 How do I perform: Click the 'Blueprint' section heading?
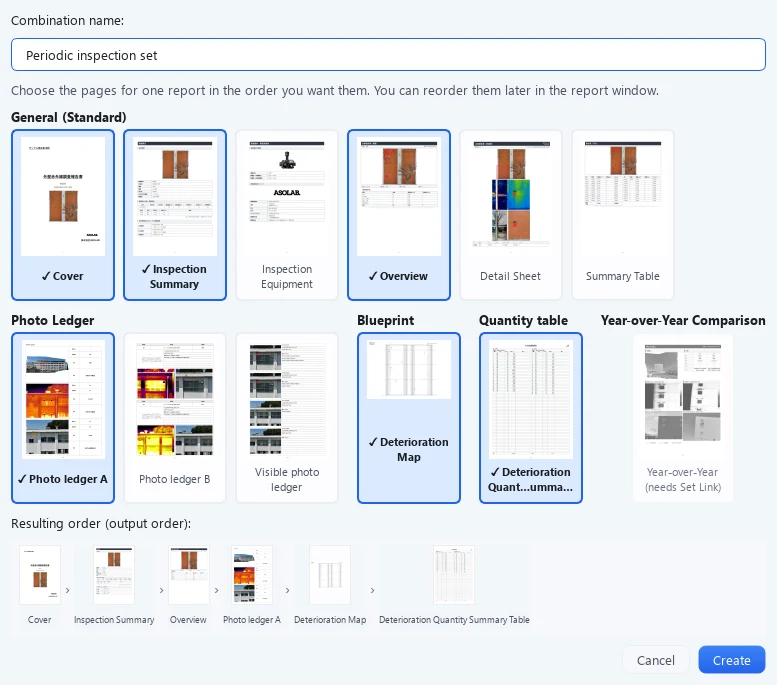(386, 320)
